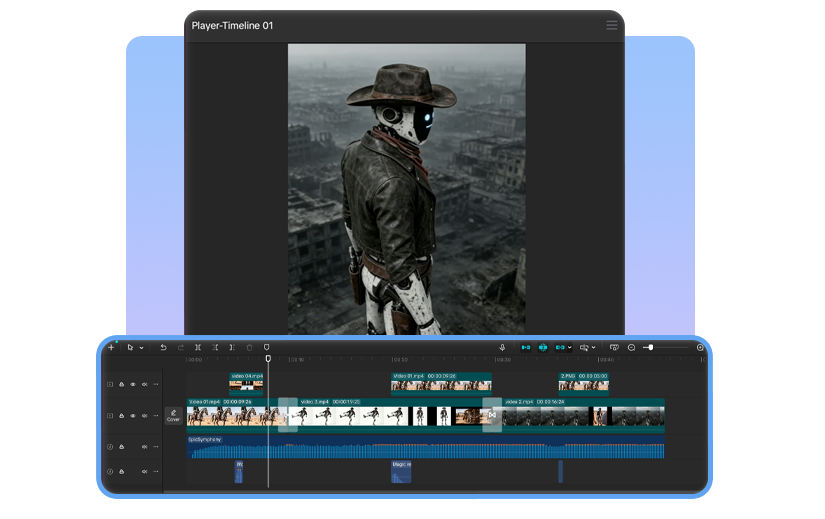
Task: Open more options for main video track
Action: pos(156,416)
